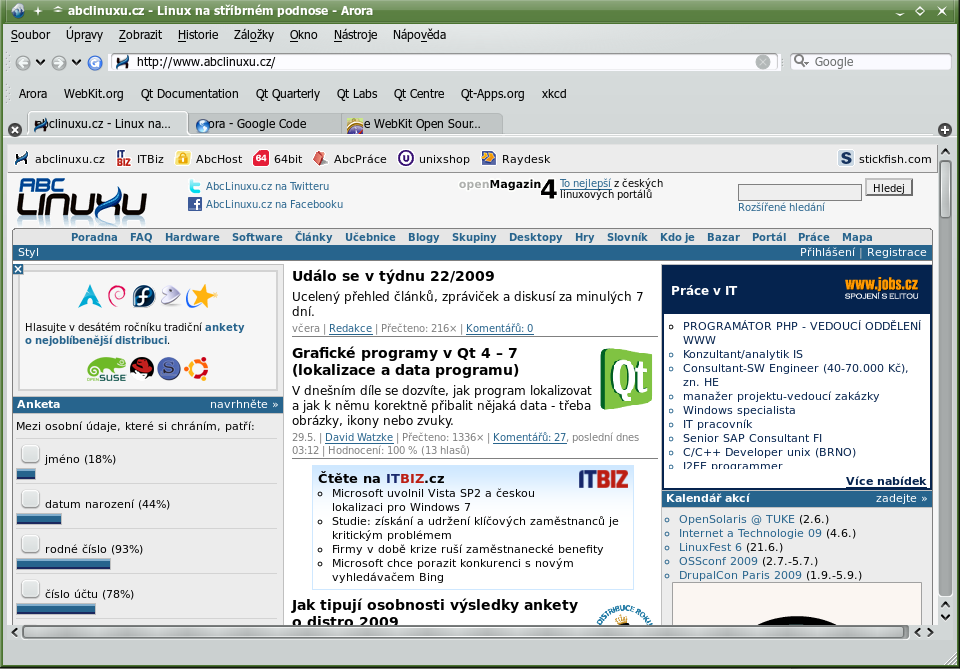
Task: Check the datum narození (44%) option
Action: coord(31,499)
